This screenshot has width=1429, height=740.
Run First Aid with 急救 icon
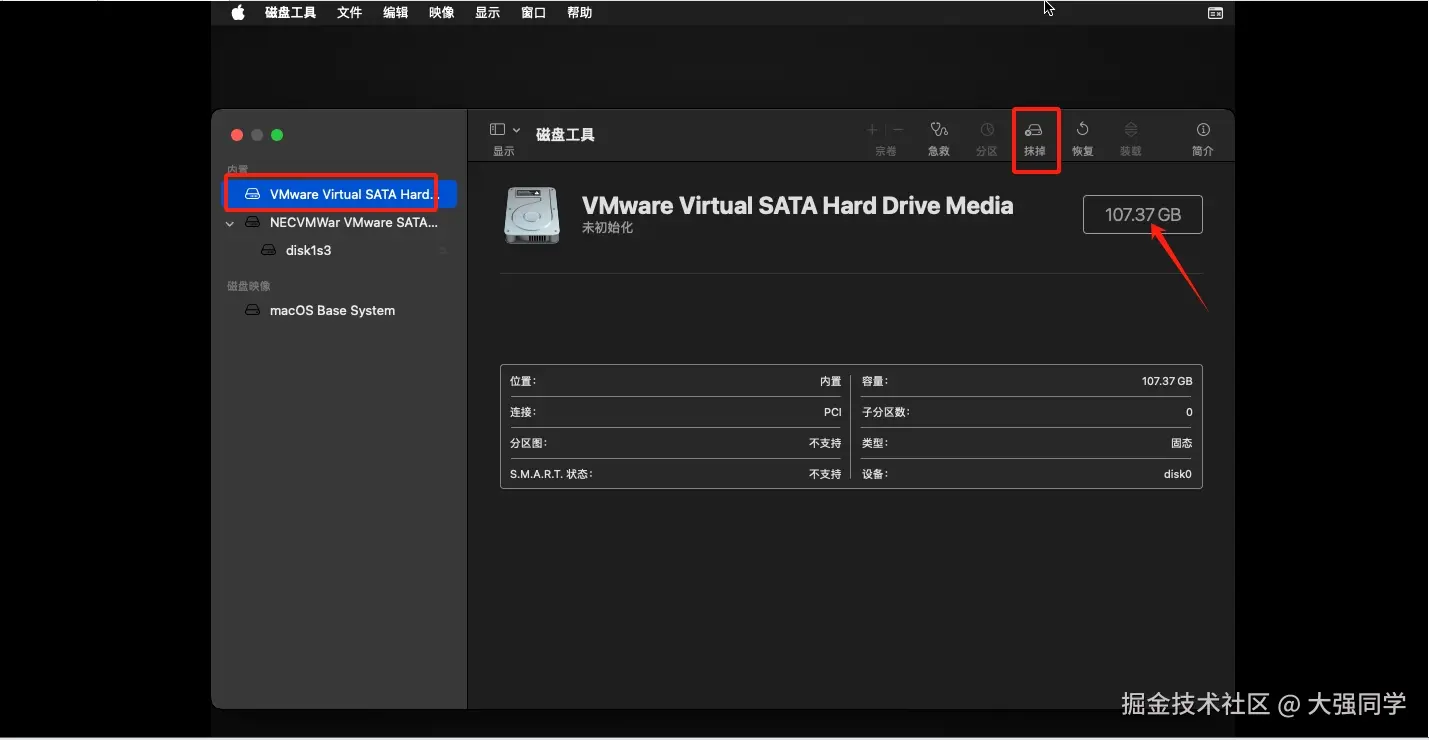[x=938, y=130]
